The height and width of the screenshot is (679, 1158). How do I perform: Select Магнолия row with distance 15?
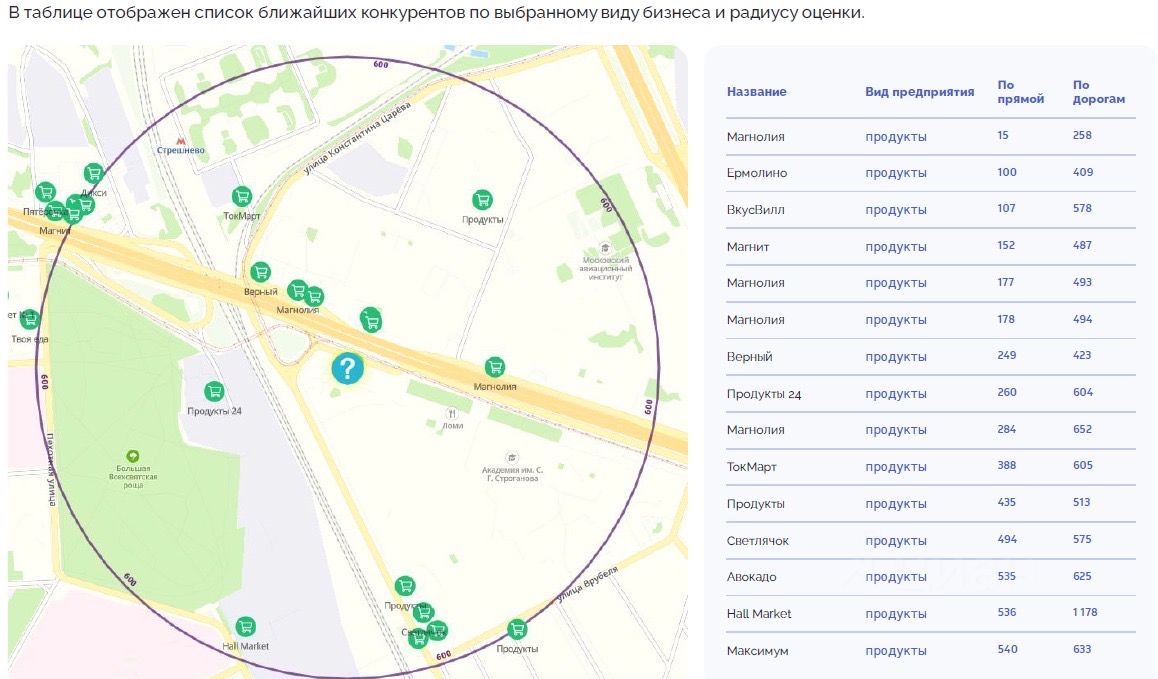tap(931, 137)
